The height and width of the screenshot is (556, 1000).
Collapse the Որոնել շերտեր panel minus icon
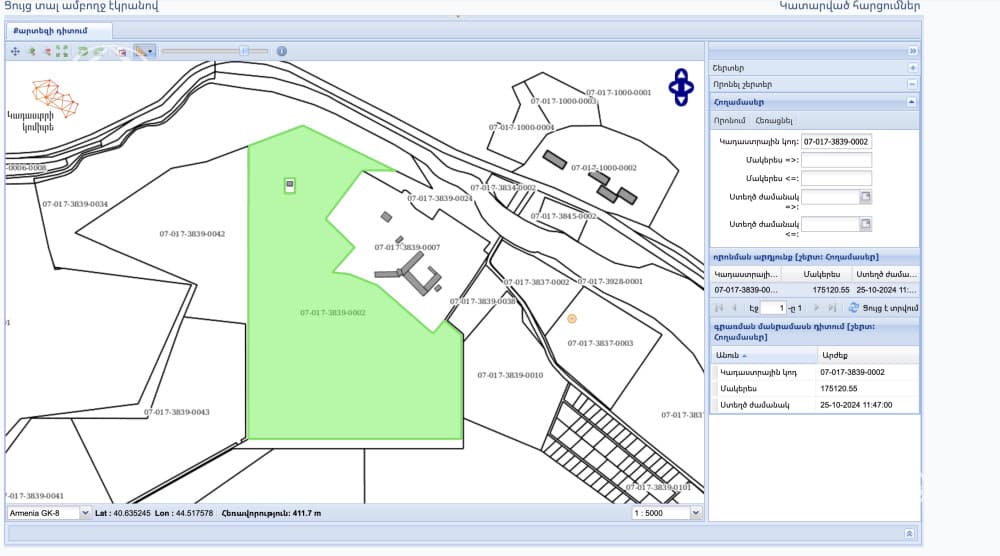(913, 84)
